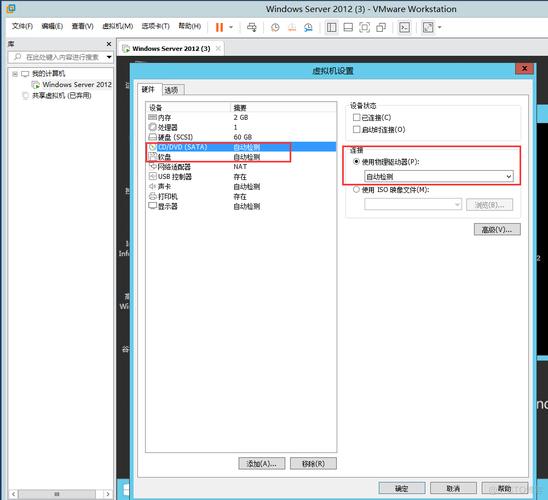Open the 自动检测 physical drive dropdown
The height and width of the screenshot is (500, 548).
[x=439, y=176]
